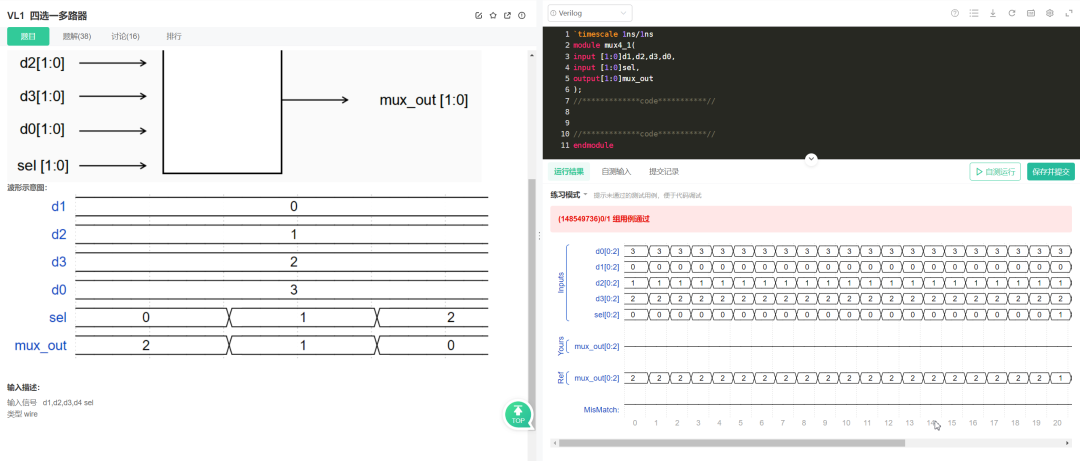Click the edit note icon beside the title
The image size is (1080, 461).
(x=479, y=15)
